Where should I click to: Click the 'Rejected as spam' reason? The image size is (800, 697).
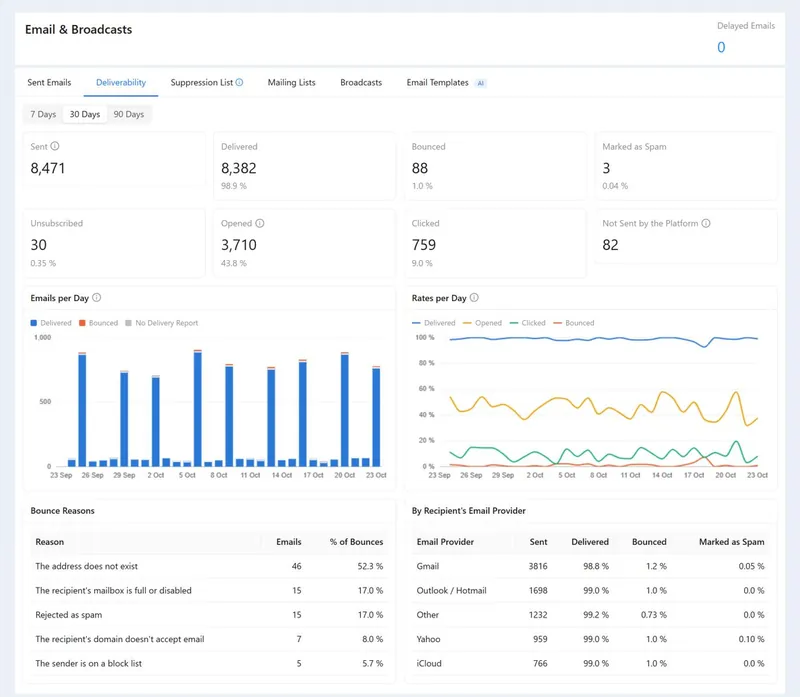pyautogui.click(x=69, y=615)
